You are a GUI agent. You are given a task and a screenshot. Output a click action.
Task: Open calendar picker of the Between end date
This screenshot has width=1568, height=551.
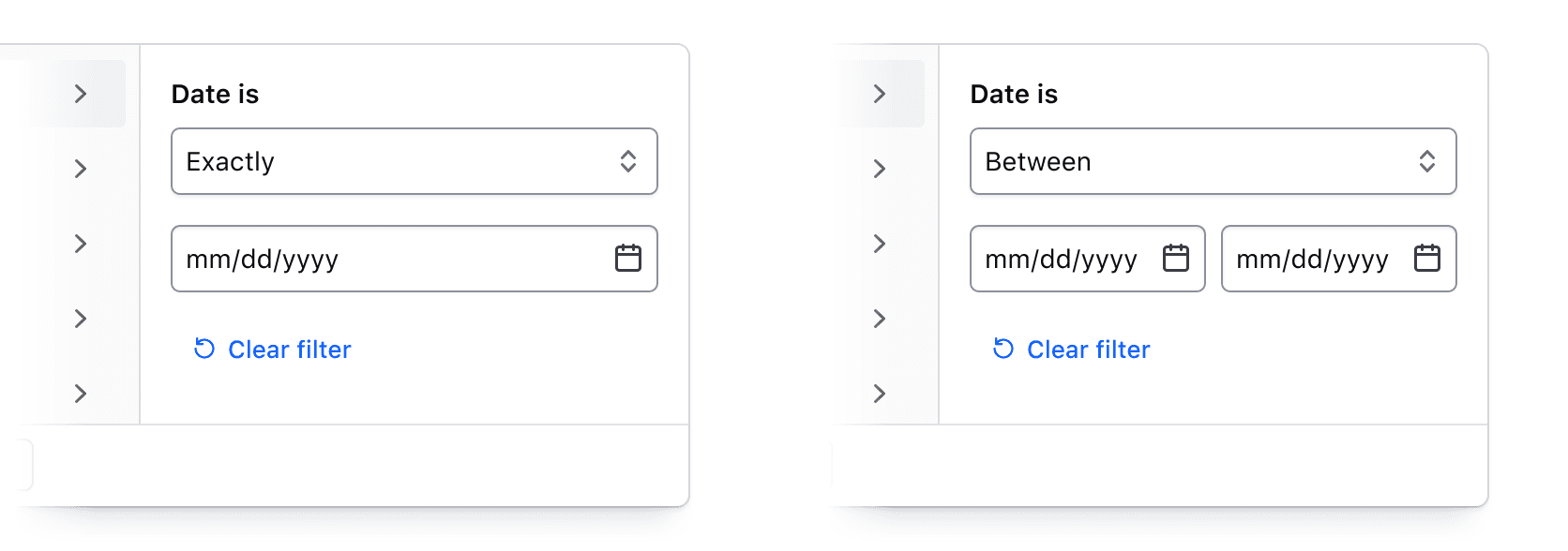pos(1426,258)
